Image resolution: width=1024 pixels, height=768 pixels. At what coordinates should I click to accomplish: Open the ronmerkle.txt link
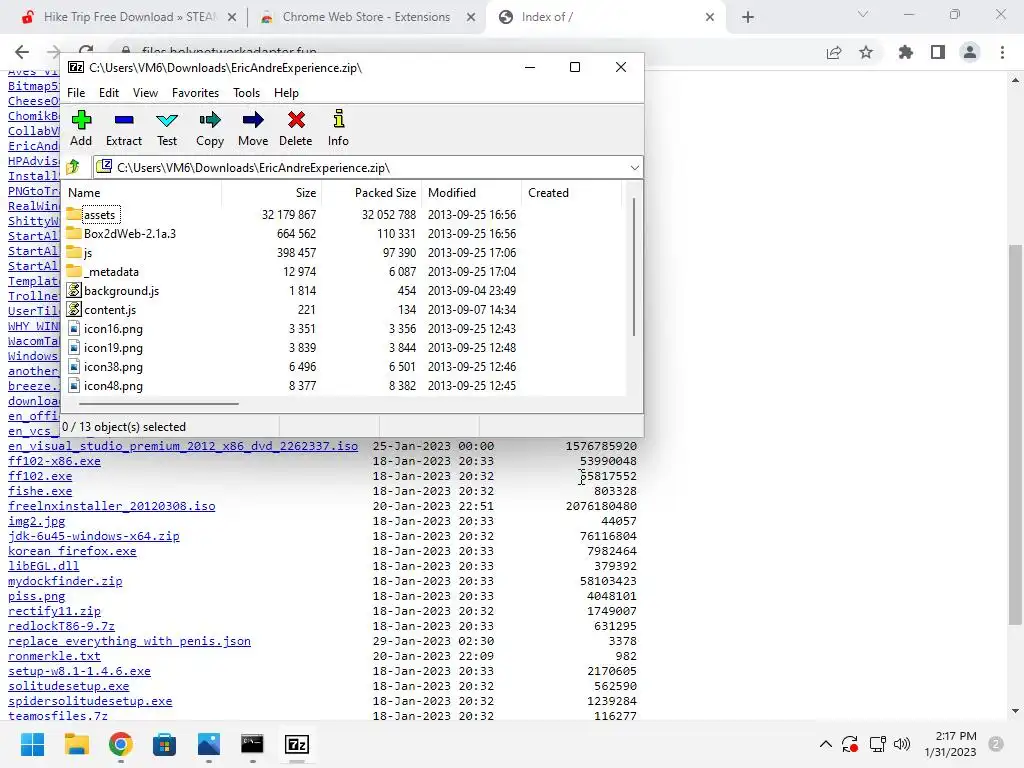point(54,656)
